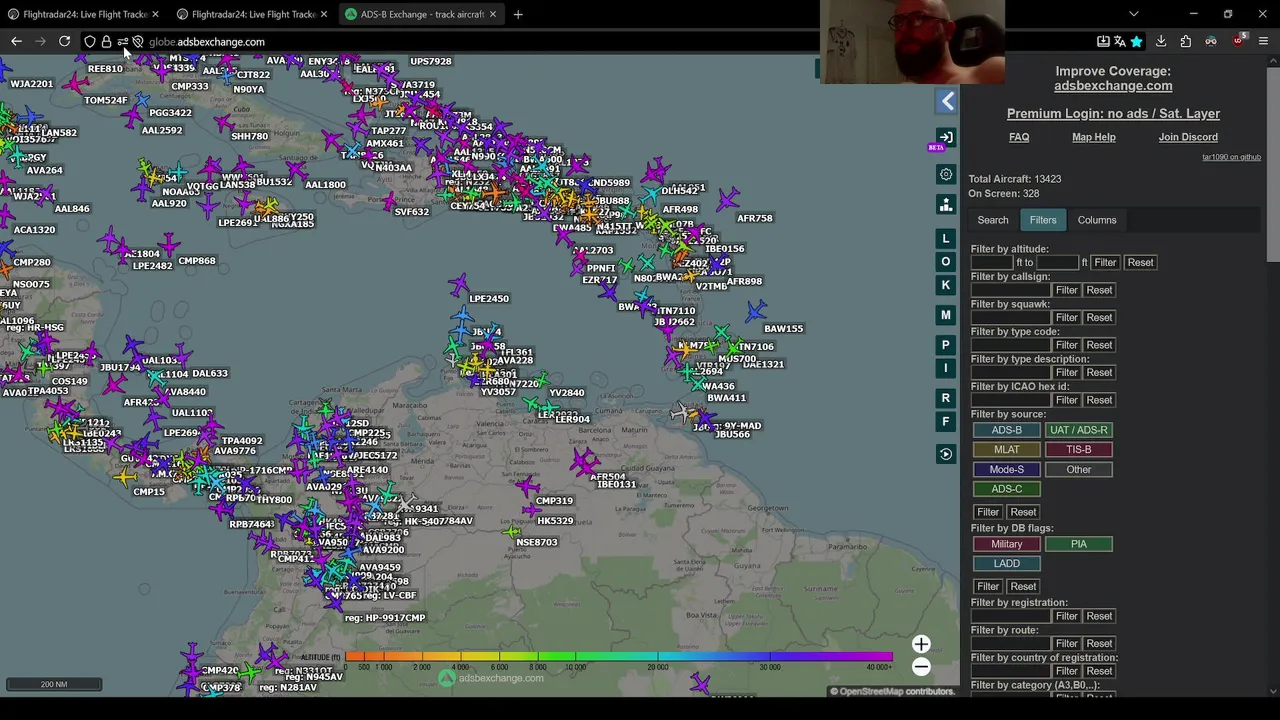
Task: Apply the route Filter button
Action: (x=1066, y=644)
